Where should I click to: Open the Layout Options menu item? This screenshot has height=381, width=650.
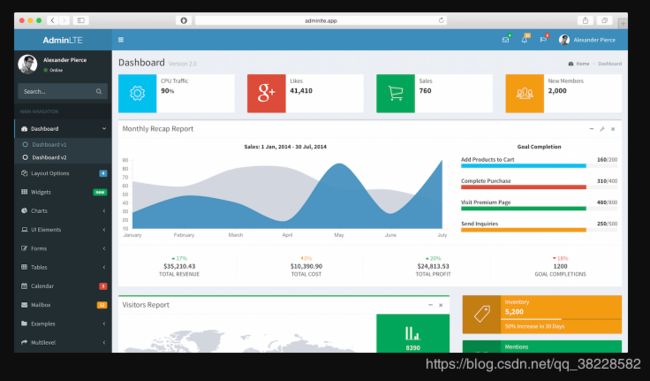click(x=63, y=173)
